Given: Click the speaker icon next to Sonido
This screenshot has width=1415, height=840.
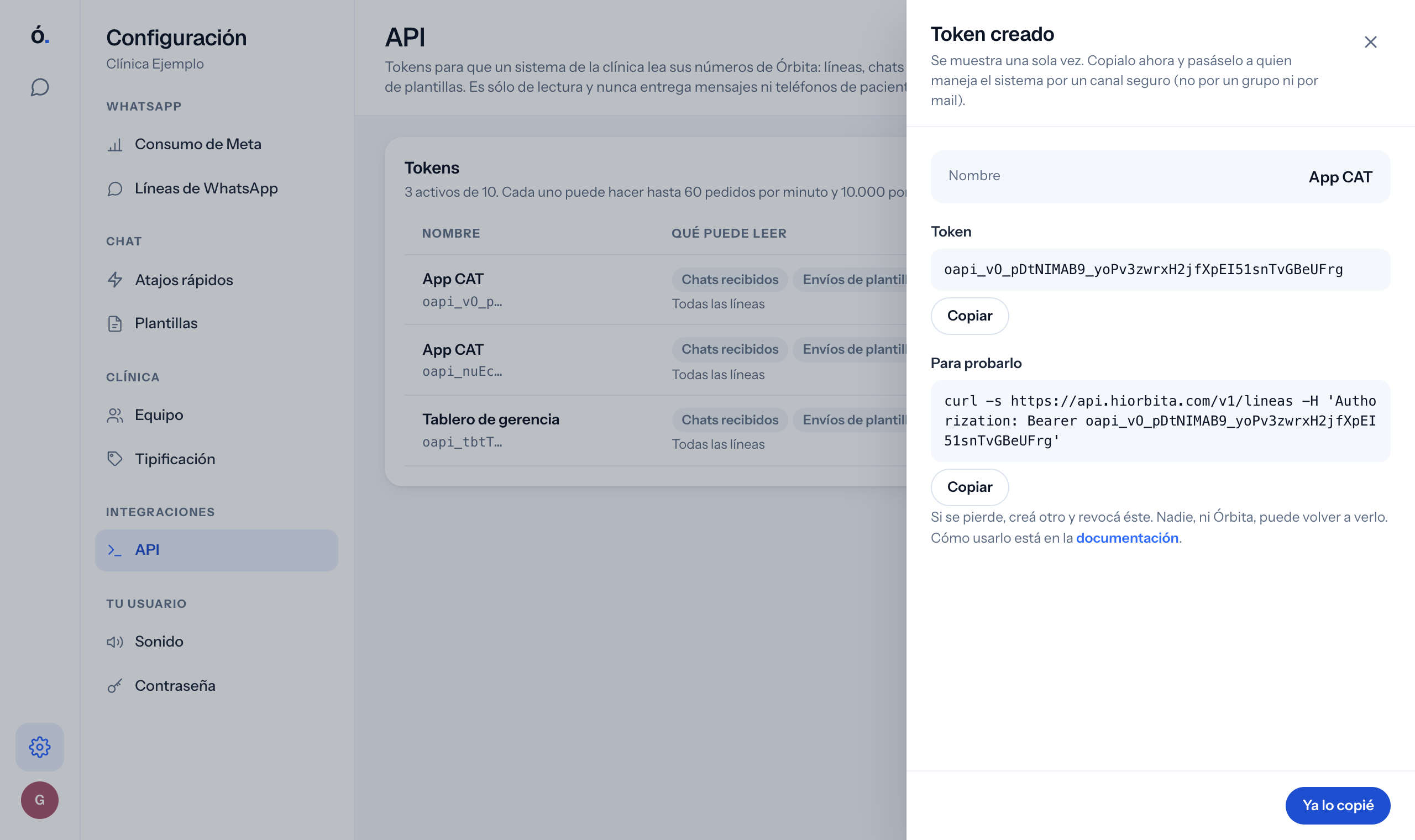Looking at the screenshot, I should (115, 642).
